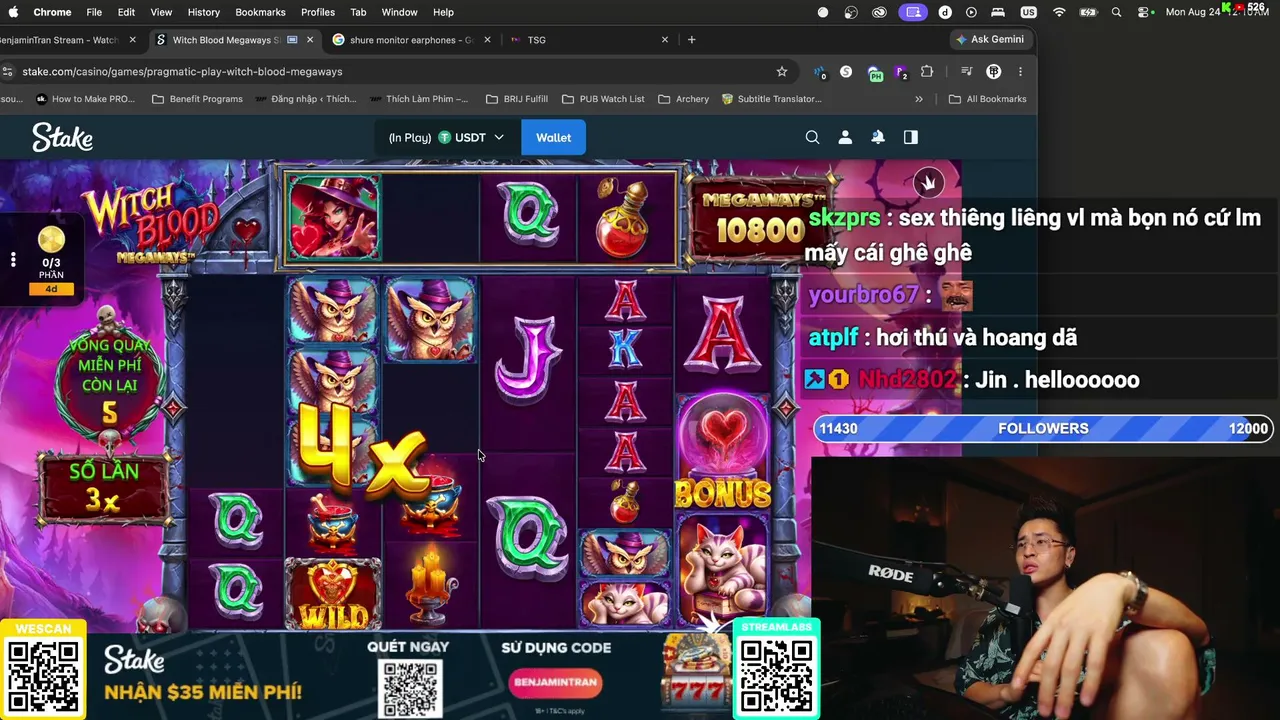Open the Stake user profile icon
This screenshot has height=720, width=1280.
click(x=845, y=137)
